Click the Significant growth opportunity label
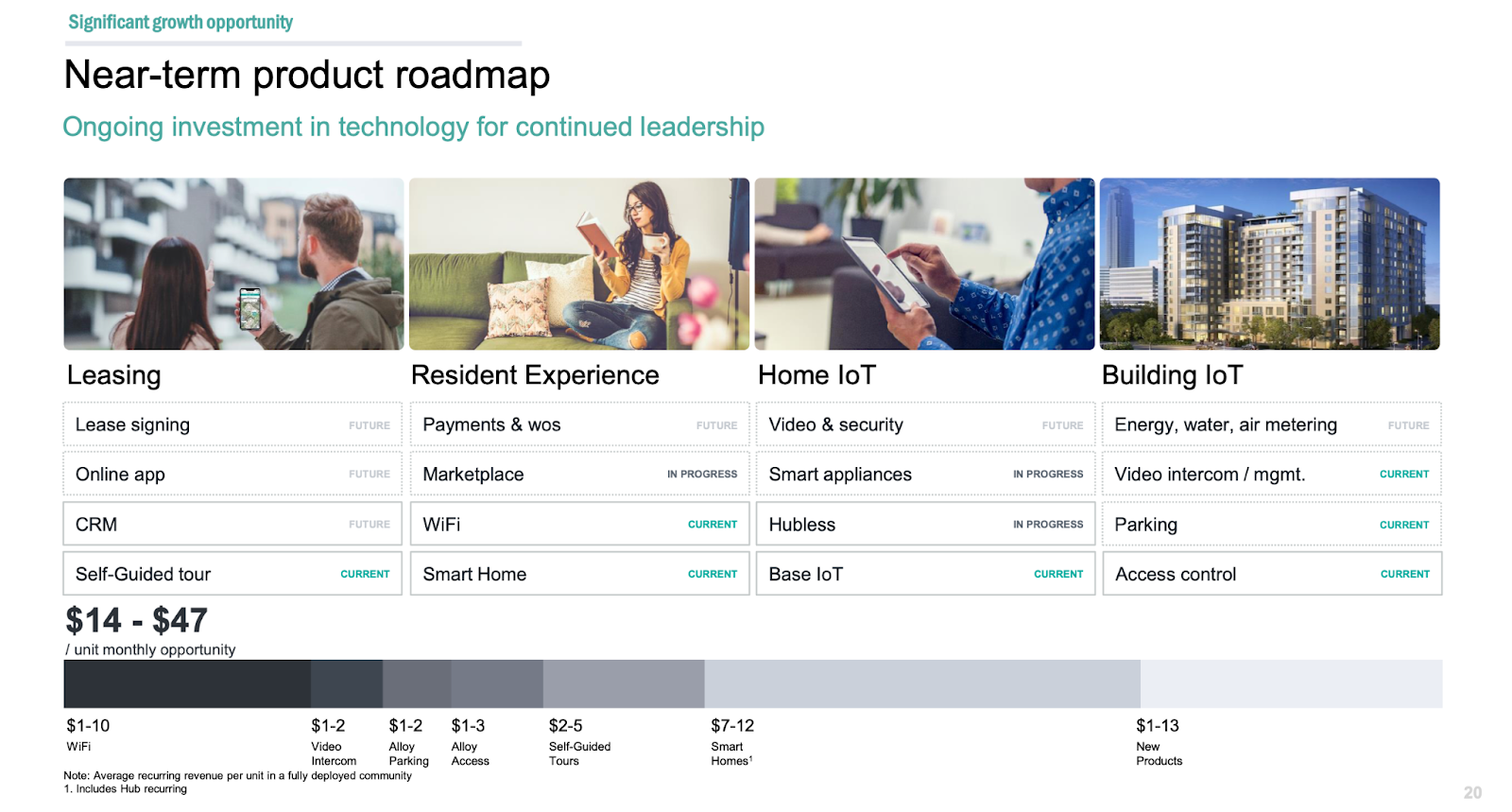Viewport: 1512px width, 812px height. (x=180, y=22)
